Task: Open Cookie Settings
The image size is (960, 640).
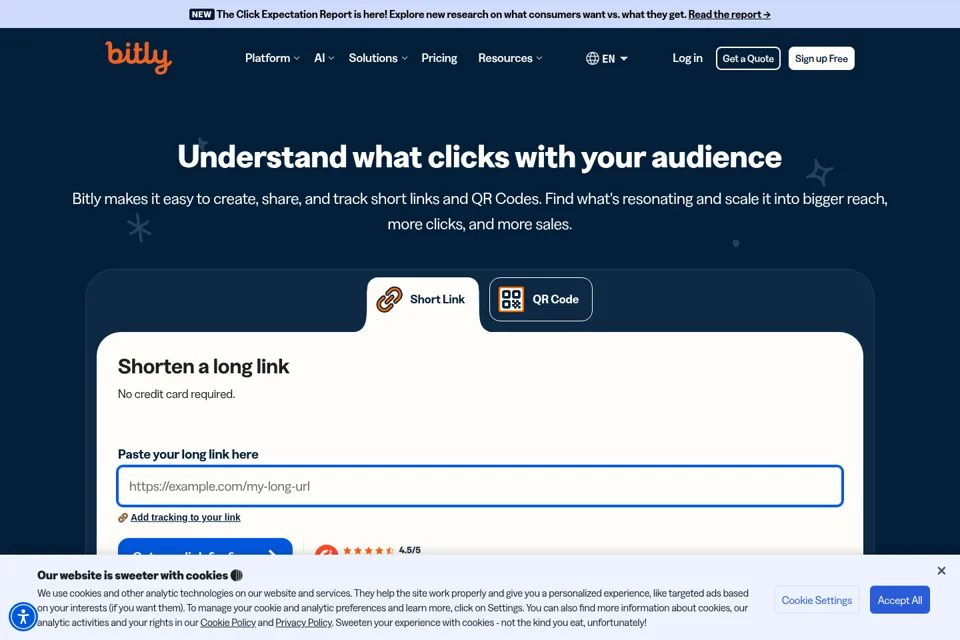Action: pyautogui.click(x=817, y=600)
